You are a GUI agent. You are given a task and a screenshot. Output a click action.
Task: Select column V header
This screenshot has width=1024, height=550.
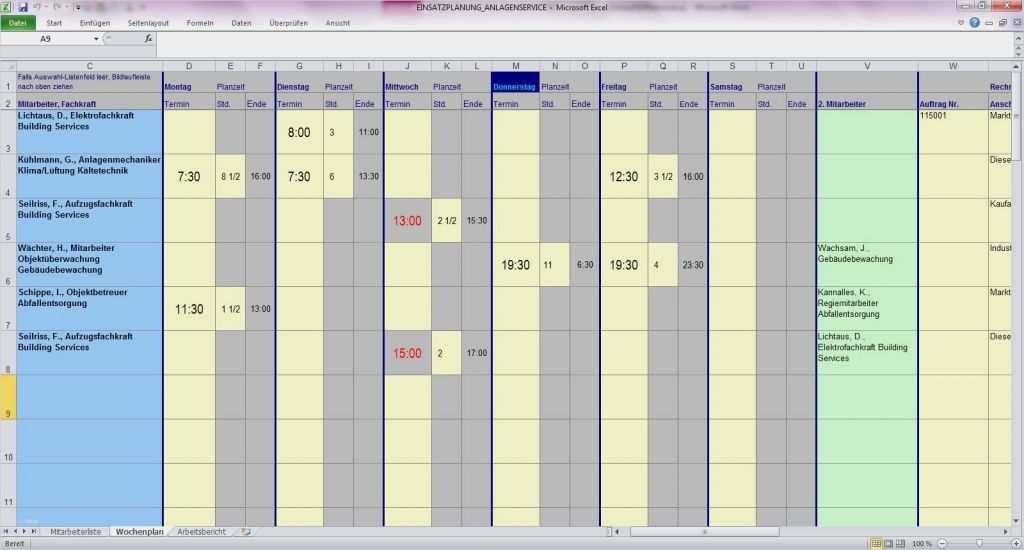point(867,66)
